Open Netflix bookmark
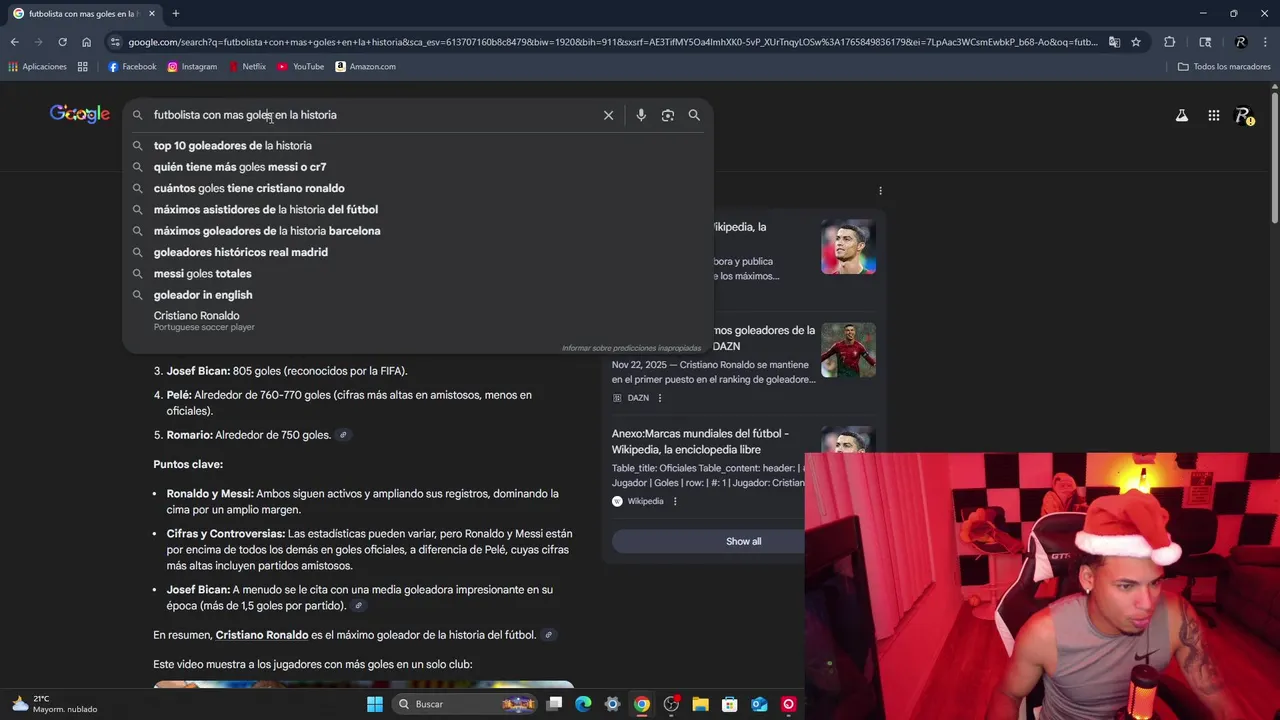The height and width of the screenshot is (720, 1280). (x=247, y=67)
